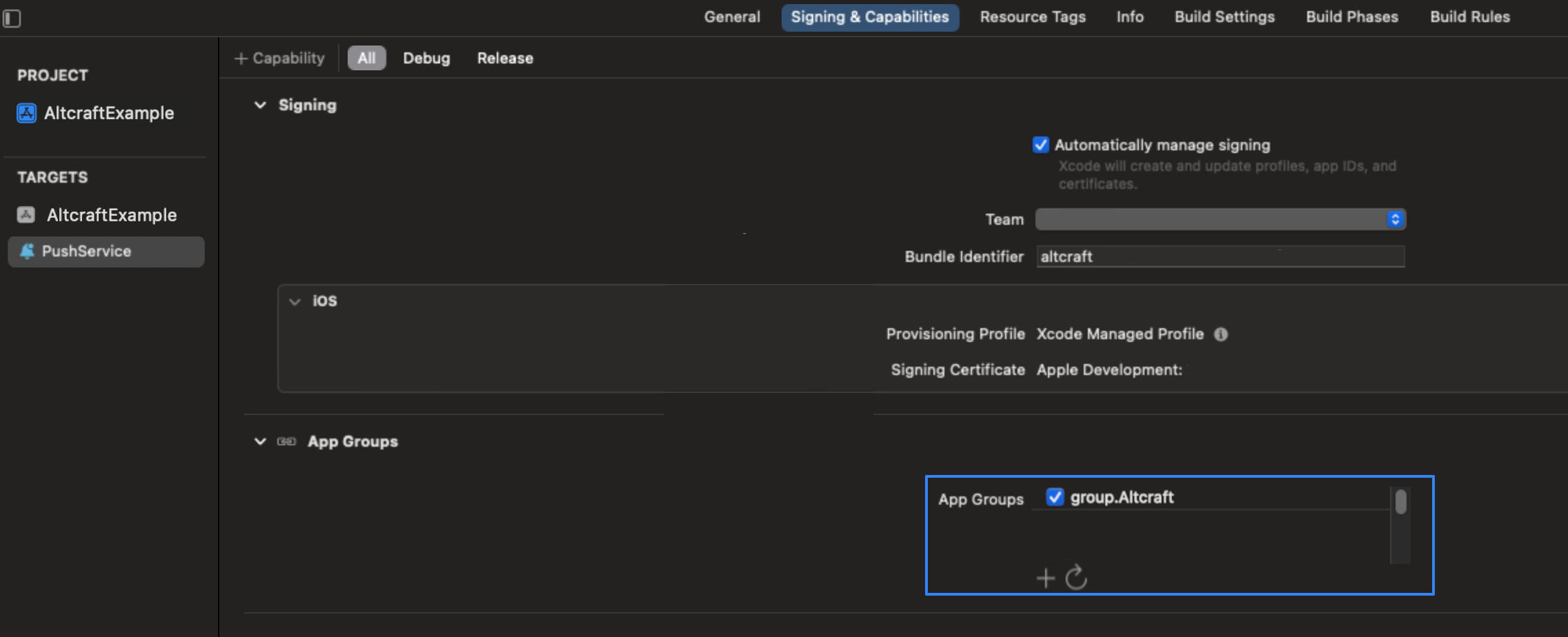The height and width of the screenshot is (637, 1568).
Task: Toggle the navigator sidebar panel icon
Action: (12, 18)
